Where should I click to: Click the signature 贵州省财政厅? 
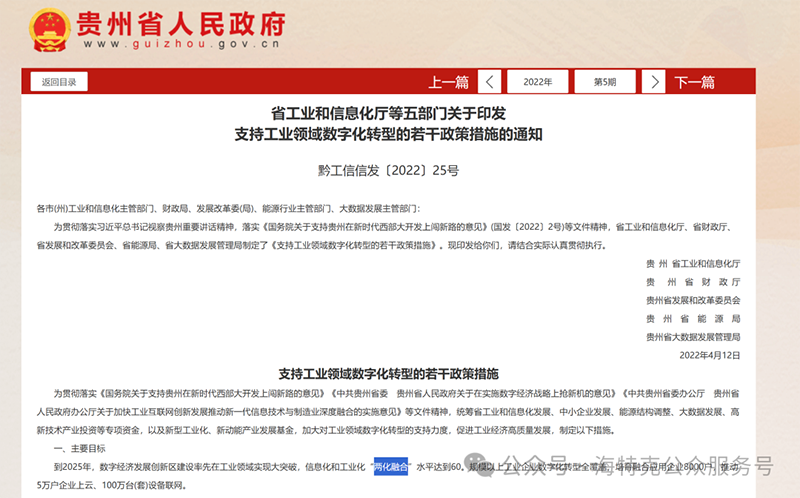[x=692, y=281]
